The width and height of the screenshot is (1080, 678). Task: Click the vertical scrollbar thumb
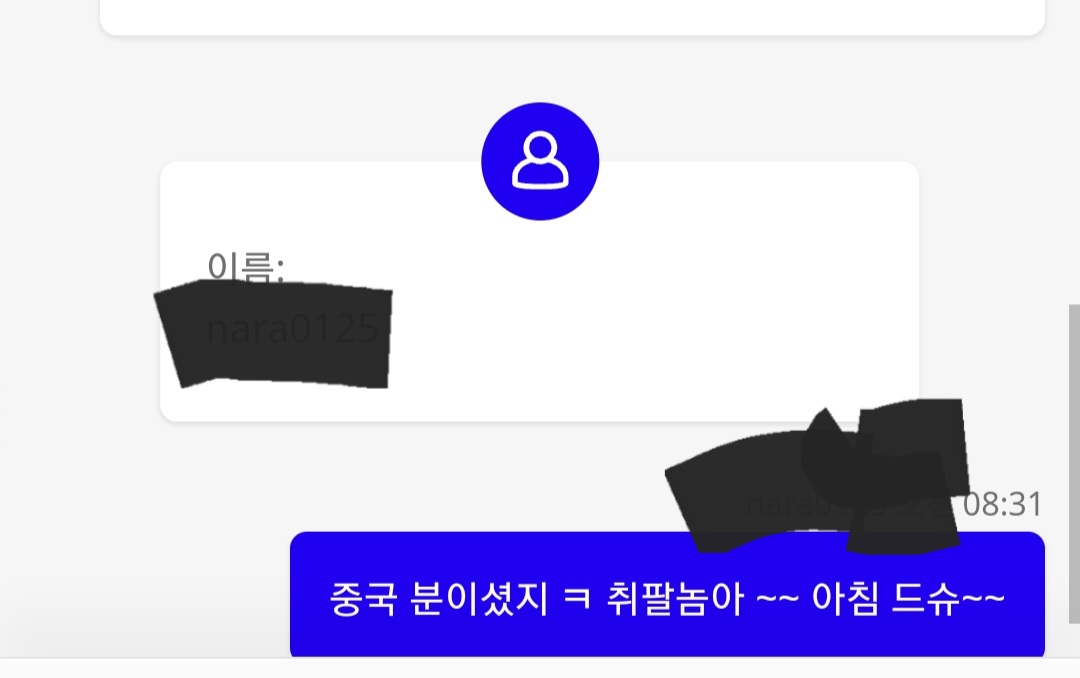click(x=1074, y=463)
